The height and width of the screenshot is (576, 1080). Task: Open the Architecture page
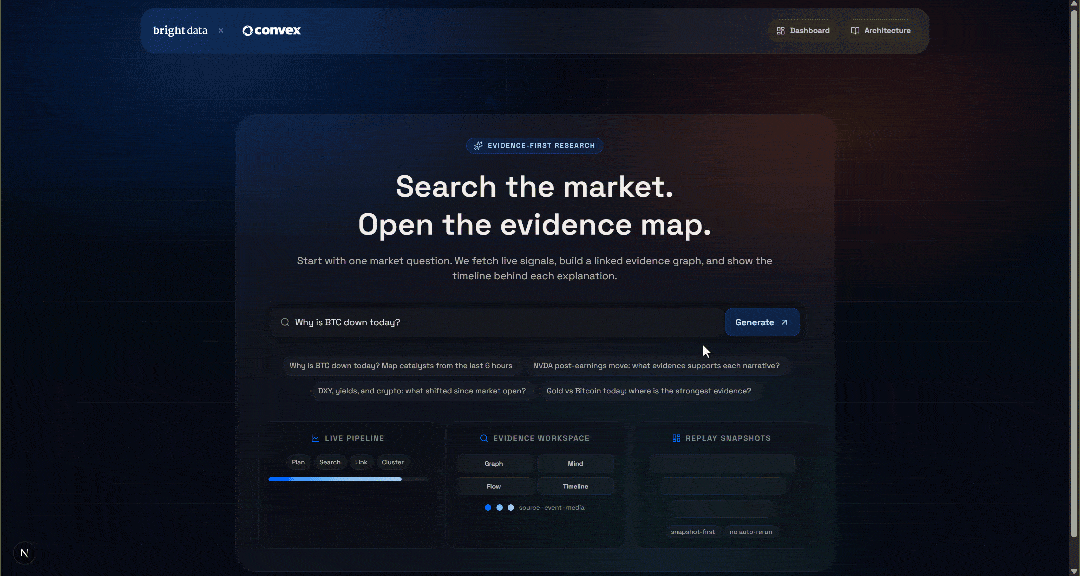point(880,31)
